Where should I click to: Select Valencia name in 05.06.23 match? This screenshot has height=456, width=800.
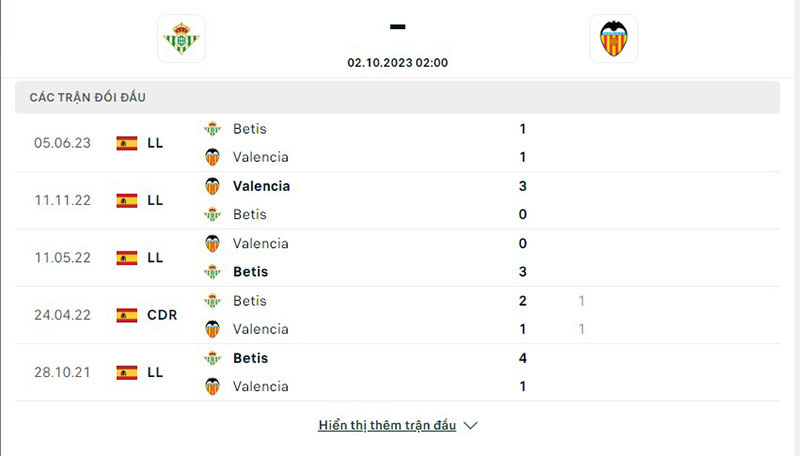pos(260,157)
